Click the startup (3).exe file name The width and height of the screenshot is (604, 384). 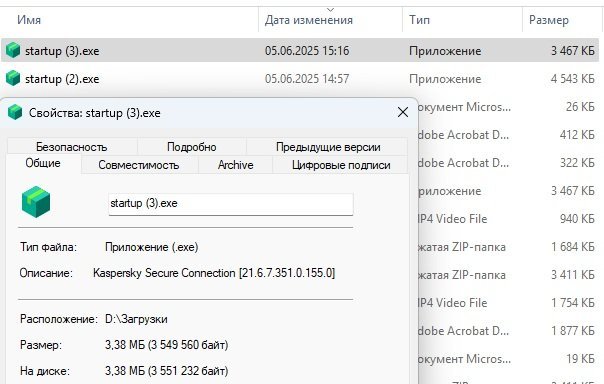(x=62, y=51)
